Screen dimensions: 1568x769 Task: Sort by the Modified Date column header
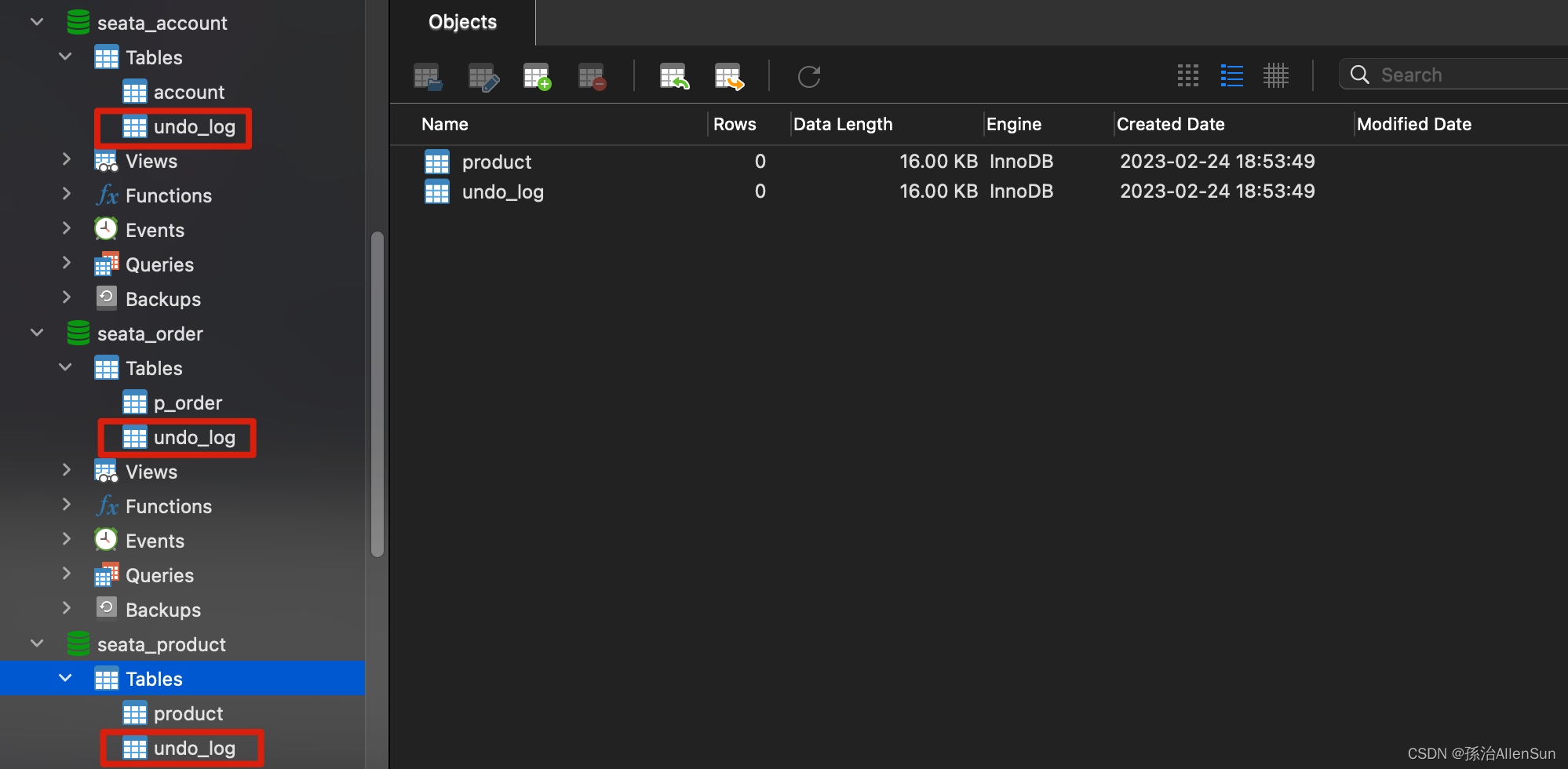coord(1414,124)
